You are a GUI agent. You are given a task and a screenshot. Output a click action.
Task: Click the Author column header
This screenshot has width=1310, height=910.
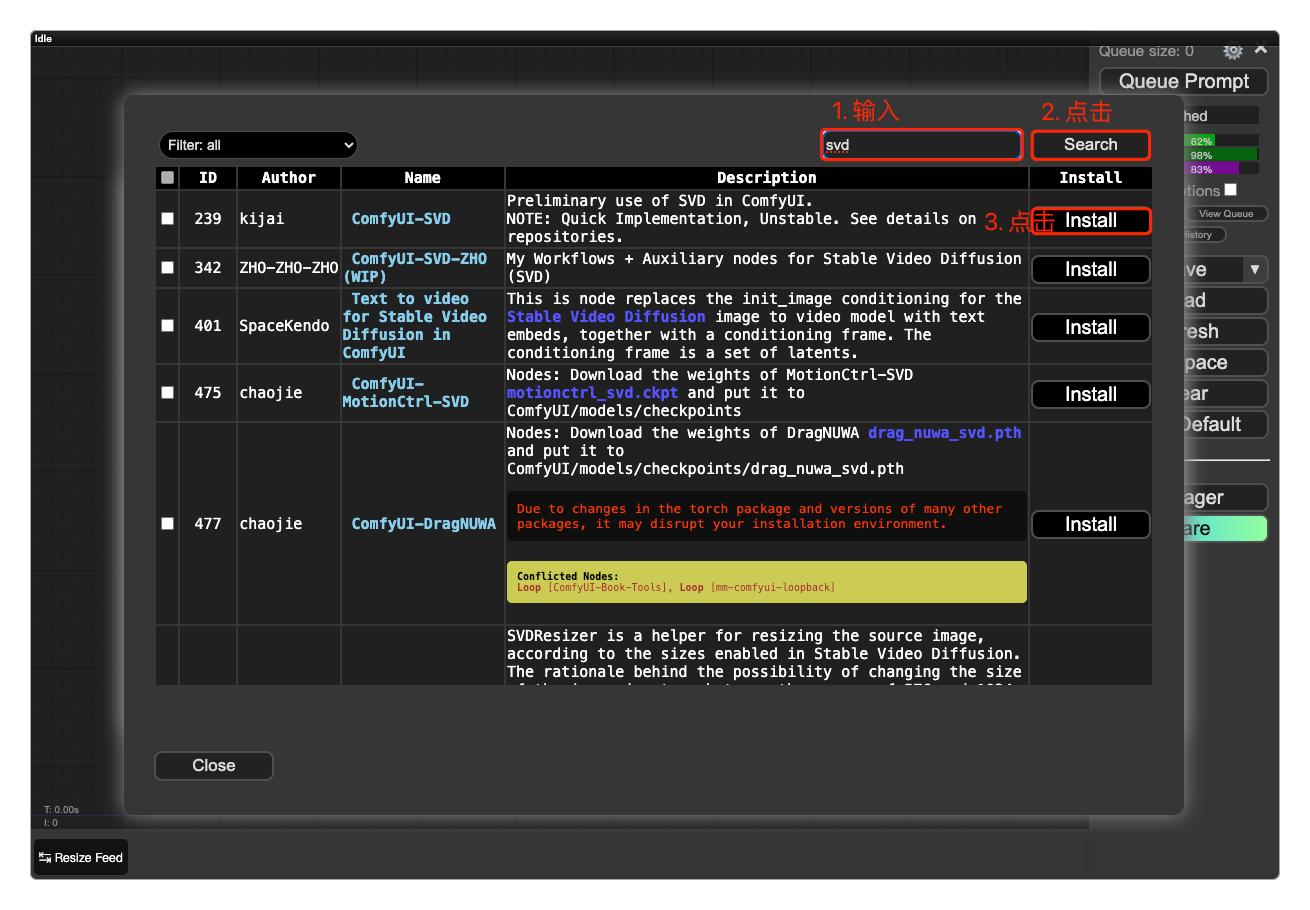pos(289,178)
